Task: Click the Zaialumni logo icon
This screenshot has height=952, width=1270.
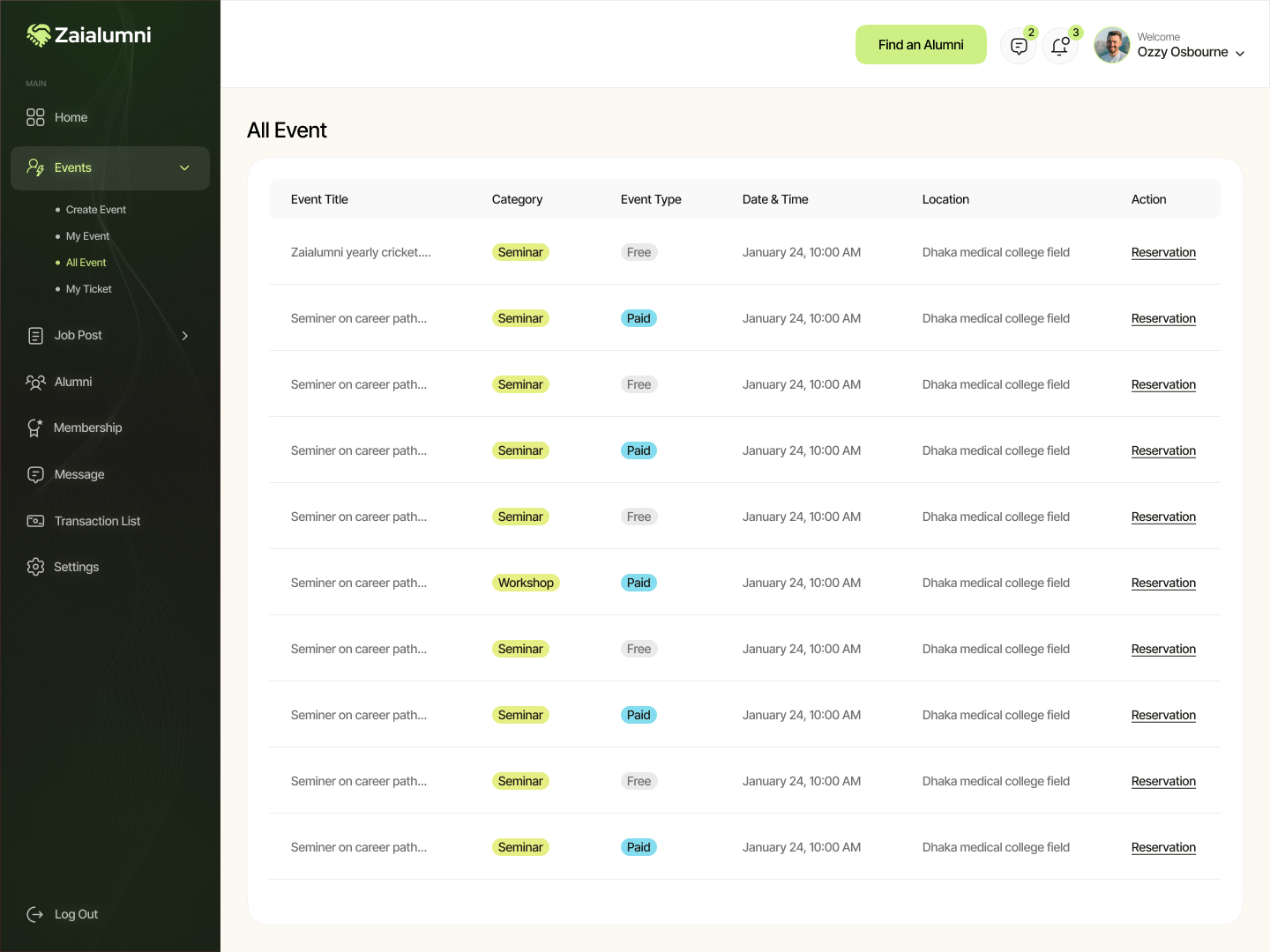Action: (x=37, y=35)
